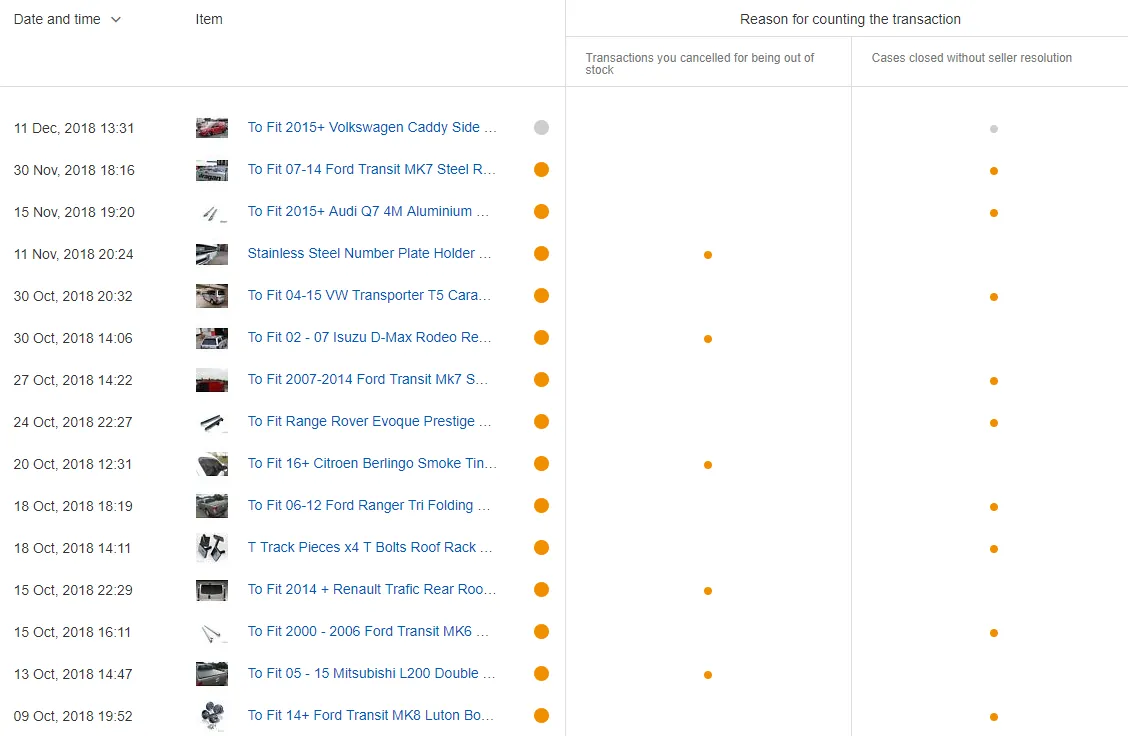Click orange status dot beside Number Plate Holder
The height and width of the screenshot is (736, 1128).
(542, 253)
